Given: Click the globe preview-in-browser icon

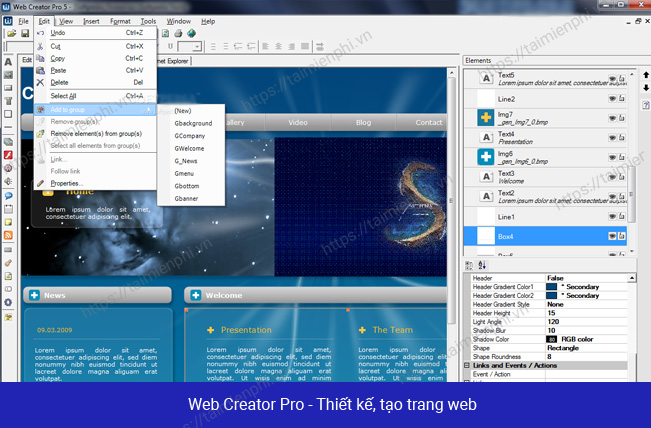Looking at the screenshot, I should (191, 33).
